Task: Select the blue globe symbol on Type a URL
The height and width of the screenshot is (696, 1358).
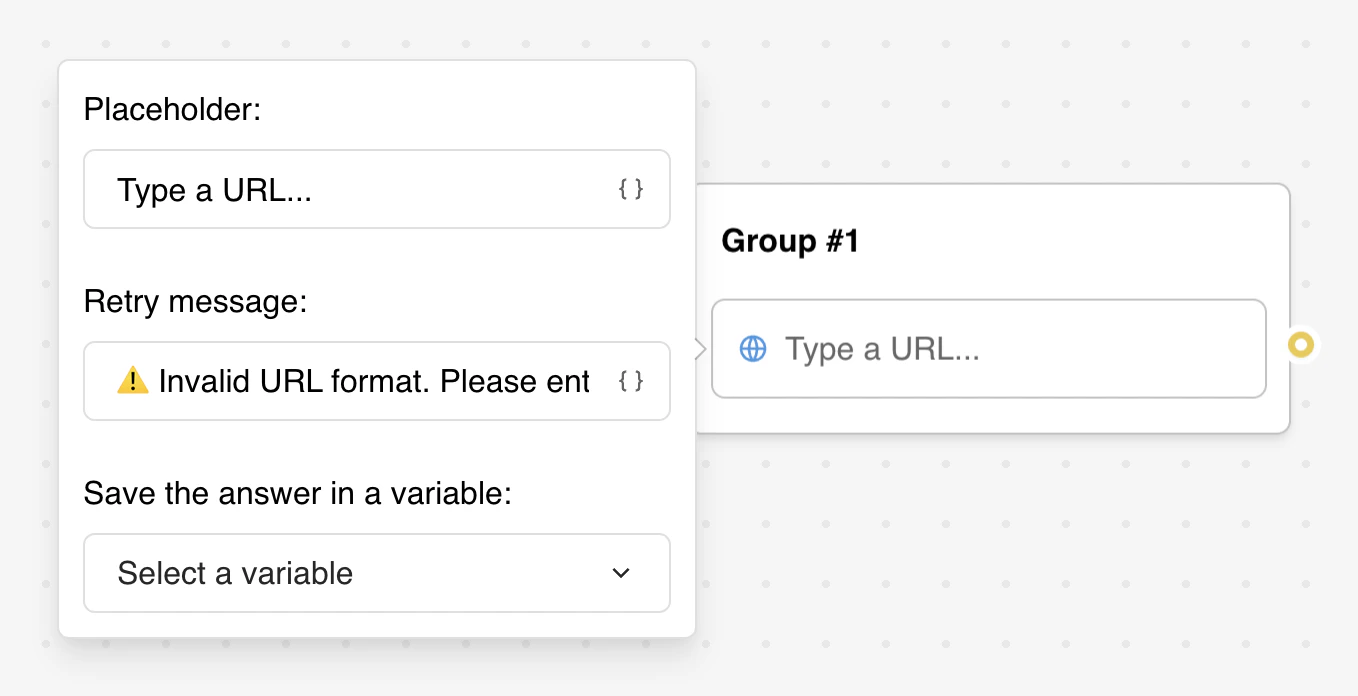Action: click(x=752, y=348)
